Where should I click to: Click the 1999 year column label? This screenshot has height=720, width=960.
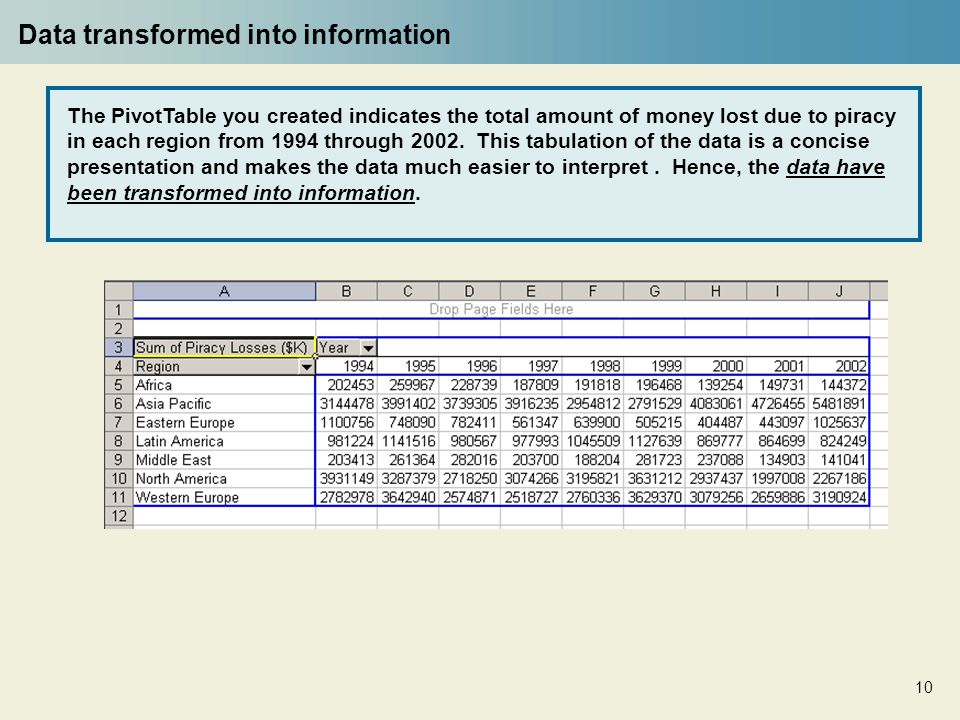coord(654,367)
